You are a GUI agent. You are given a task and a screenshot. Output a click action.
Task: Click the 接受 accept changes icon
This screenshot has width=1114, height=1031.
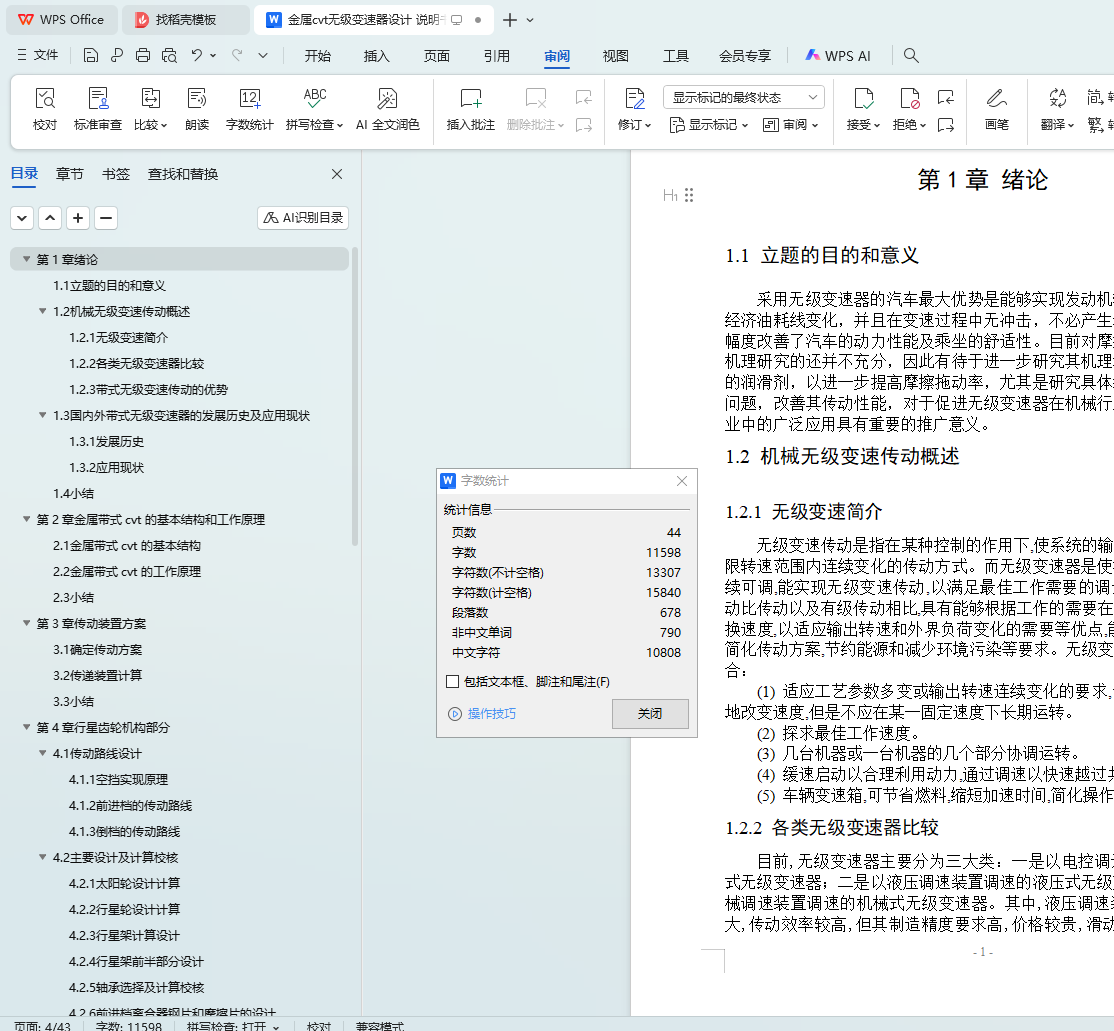pyautogui.click(x=863, y=99)
